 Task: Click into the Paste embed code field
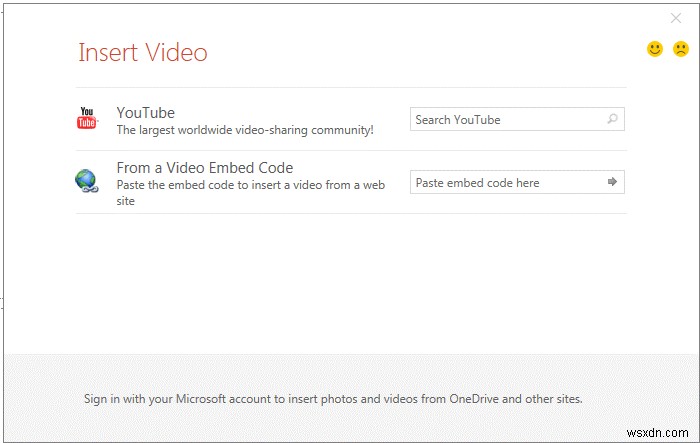click(x=505, y=183)
